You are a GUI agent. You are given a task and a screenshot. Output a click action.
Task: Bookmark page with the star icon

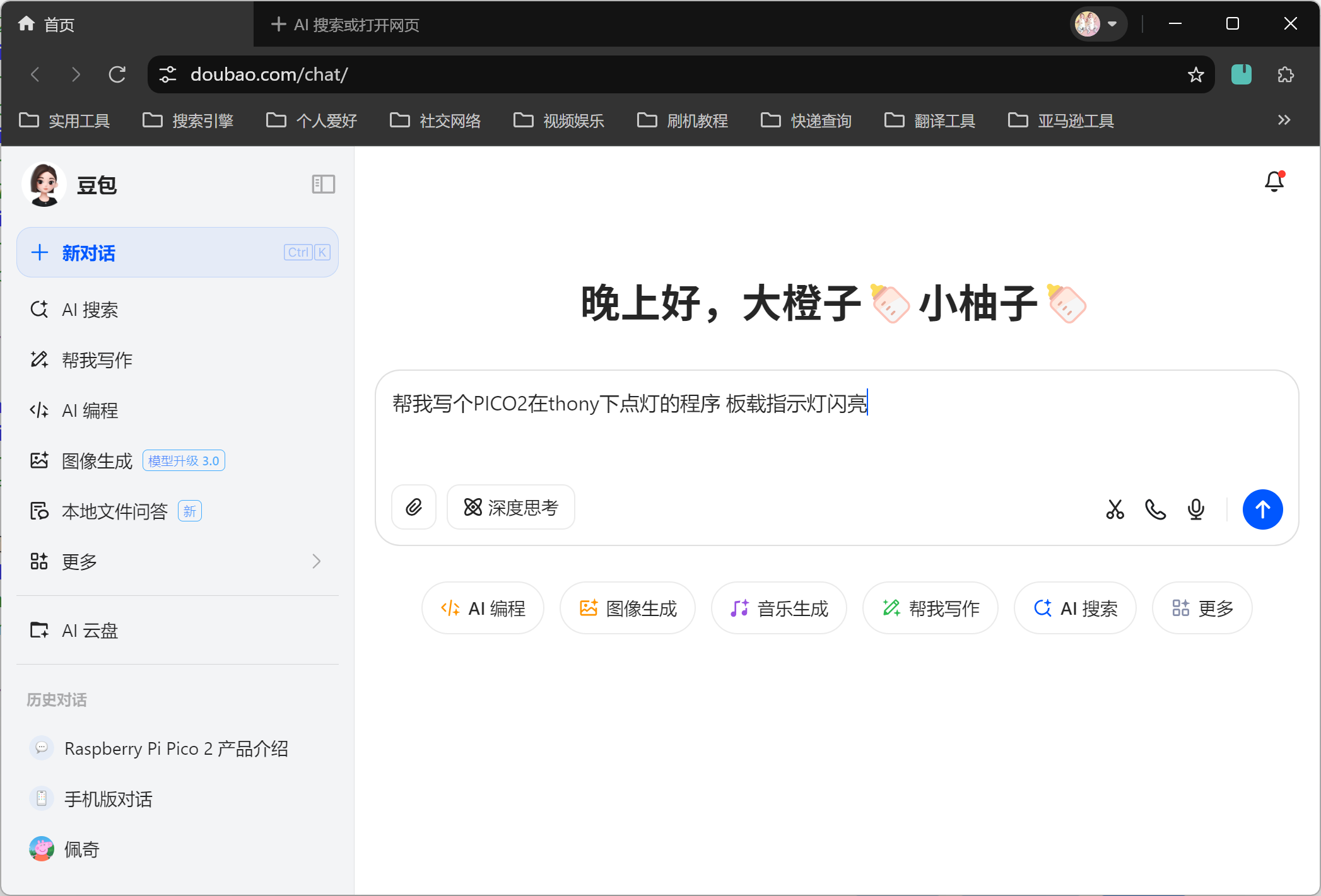coord(1195,74)
